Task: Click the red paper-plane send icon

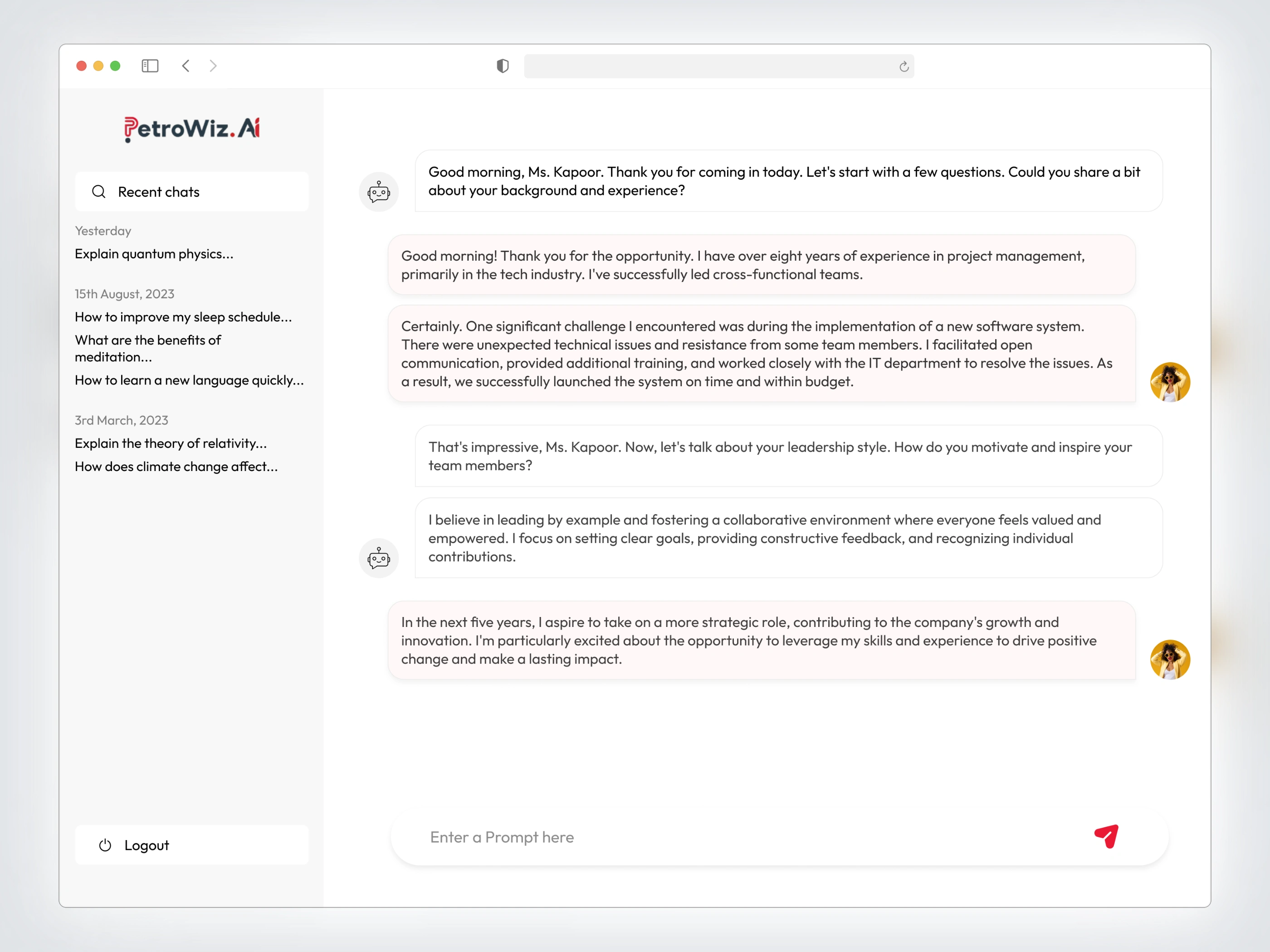Action: 1106,836
